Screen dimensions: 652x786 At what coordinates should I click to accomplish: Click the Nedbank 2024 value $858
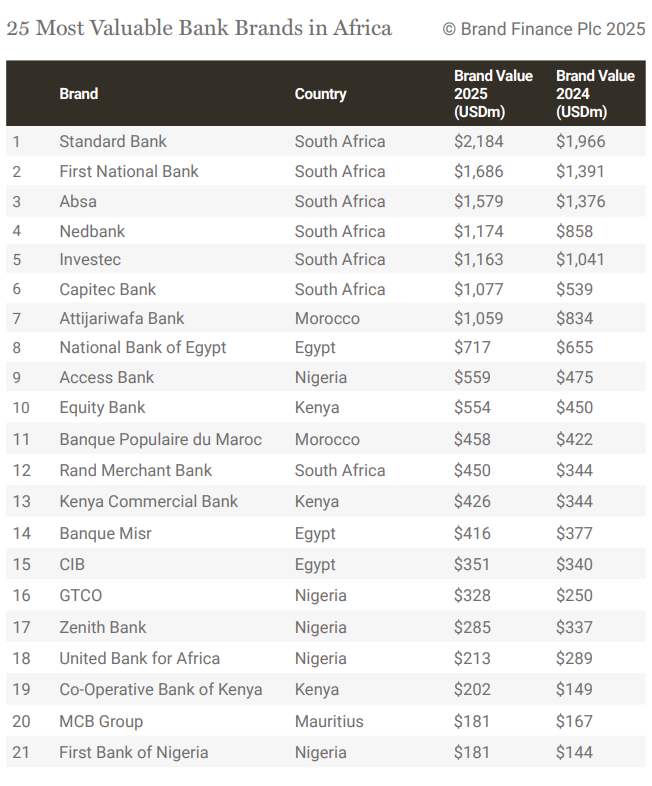575,231
